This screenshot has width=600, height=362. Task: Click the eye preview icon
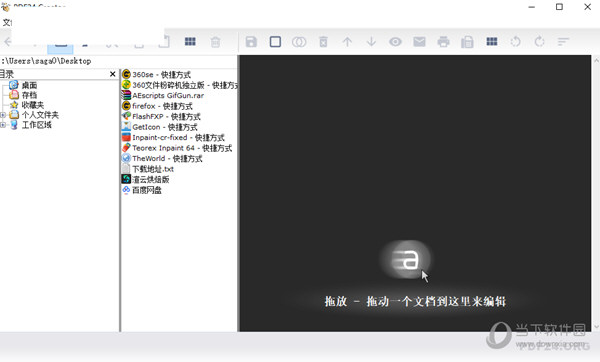(x=395, y=42)
